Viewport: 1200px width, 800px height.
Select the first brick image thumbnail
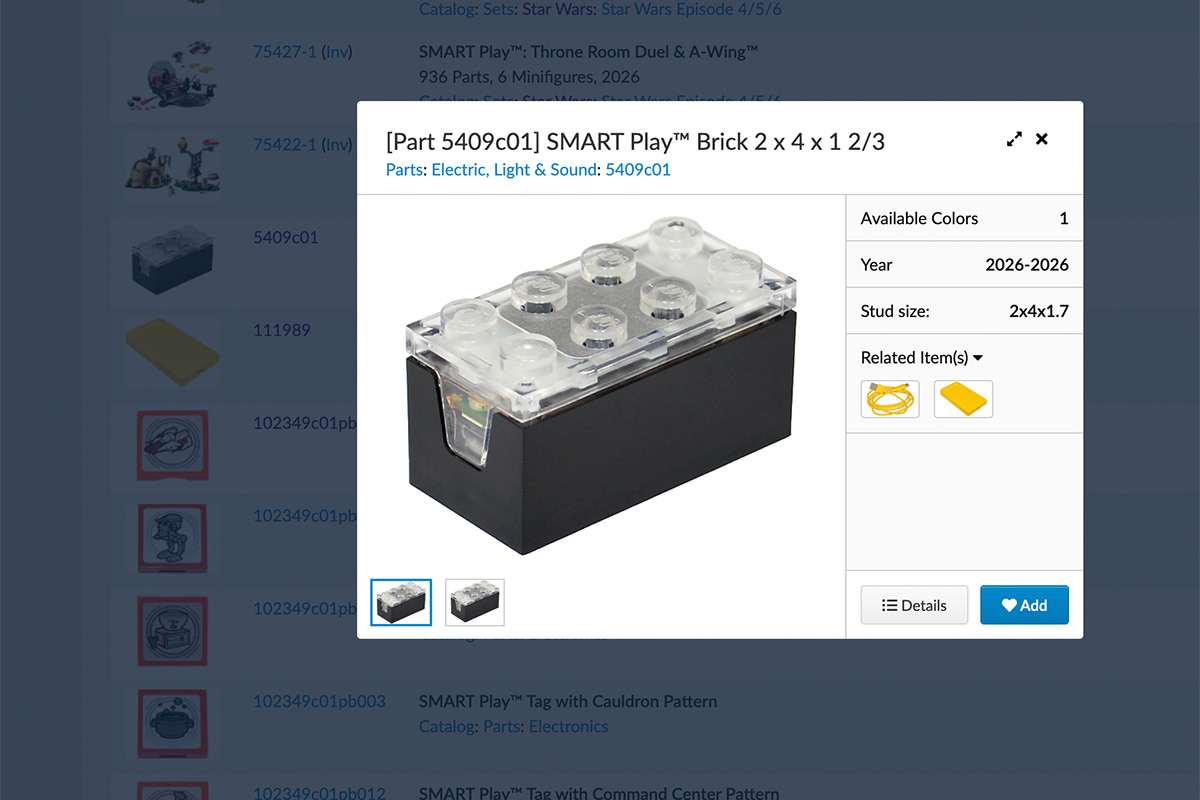(401, 602)
